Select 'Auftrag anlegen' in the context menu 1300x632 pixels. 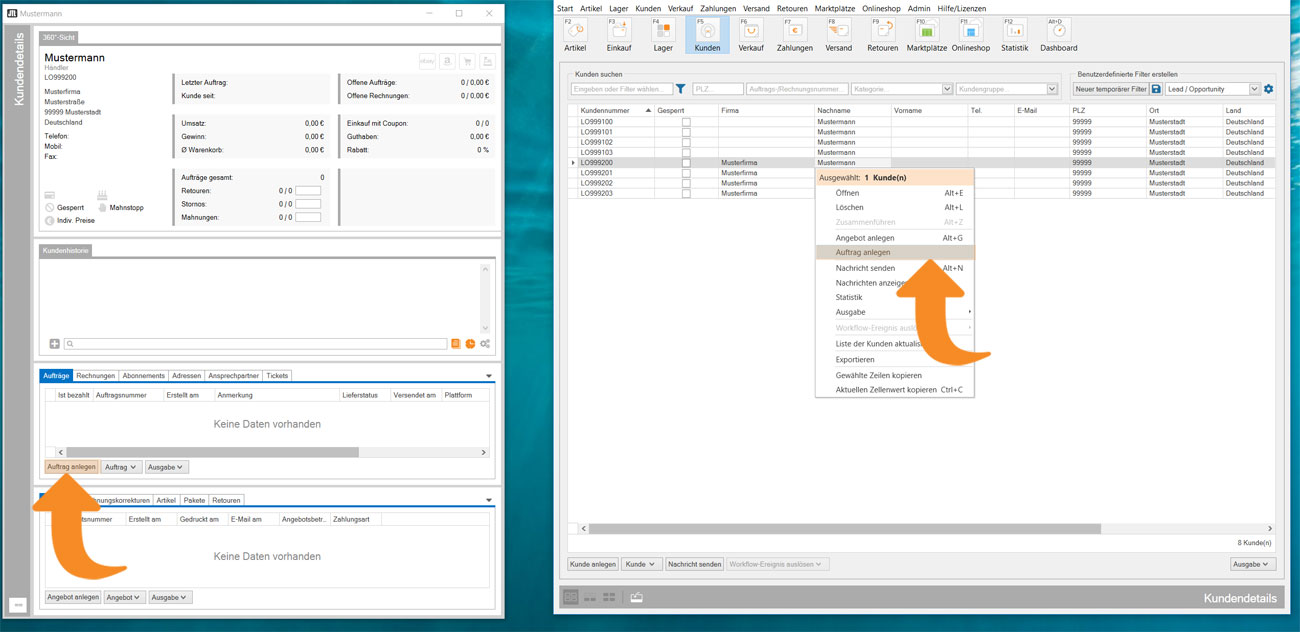pos(863,253)
